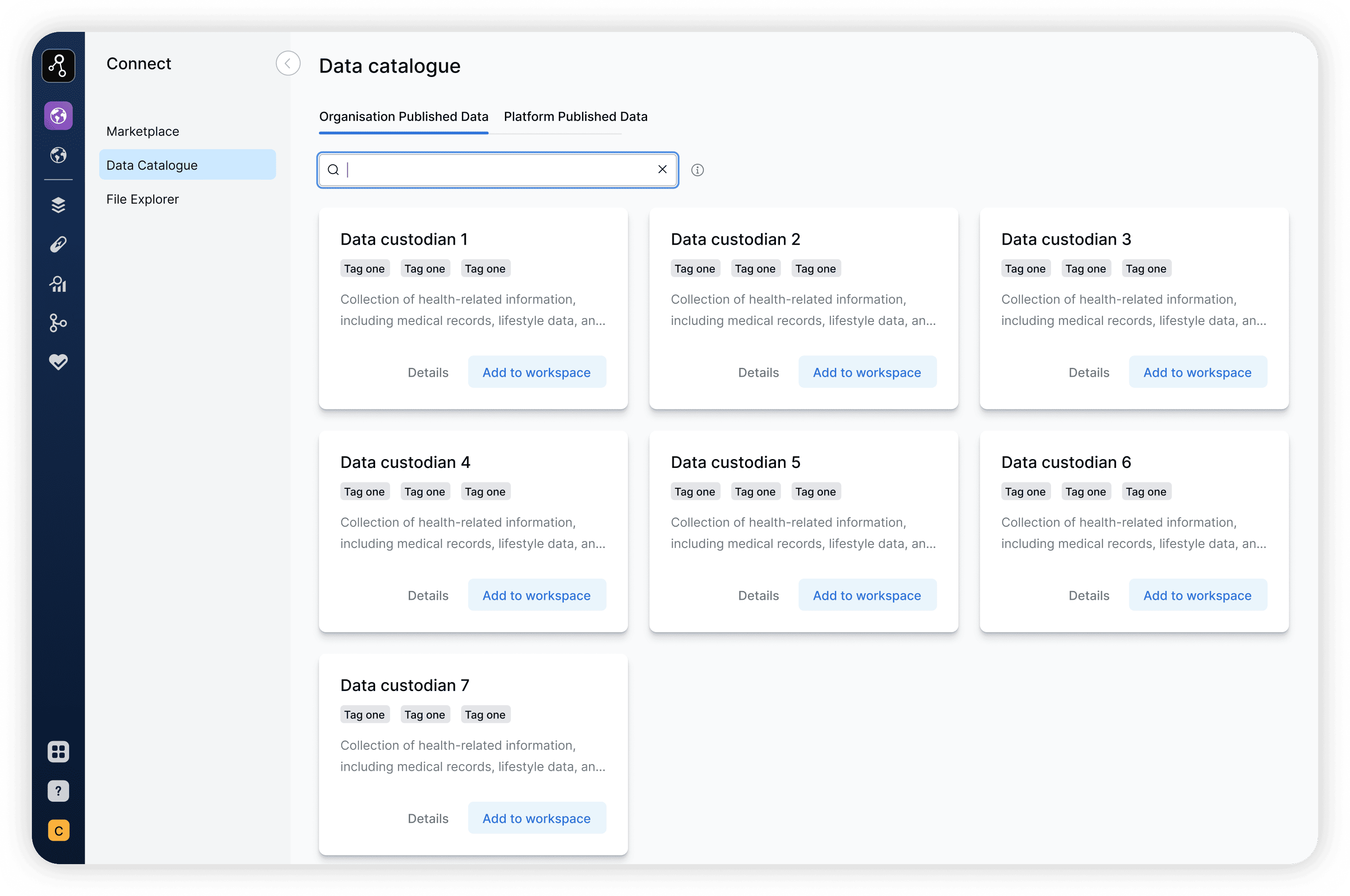The height and width of the screenshot is (896, 1350).
Task: Focus the catalogue search input field
Action: pyautogui.click(x=498, y=170)
